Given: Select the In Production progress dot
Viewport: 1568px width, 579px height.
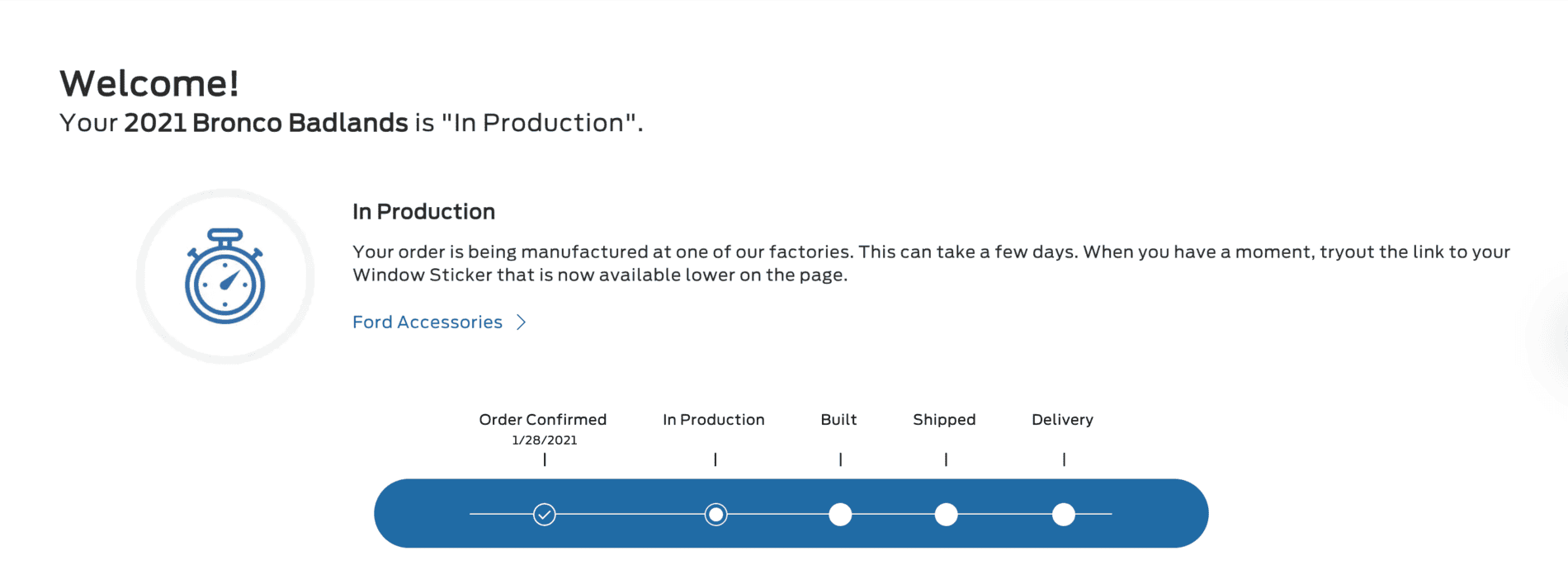Looking at the screenshot, I should pos(716,515).
